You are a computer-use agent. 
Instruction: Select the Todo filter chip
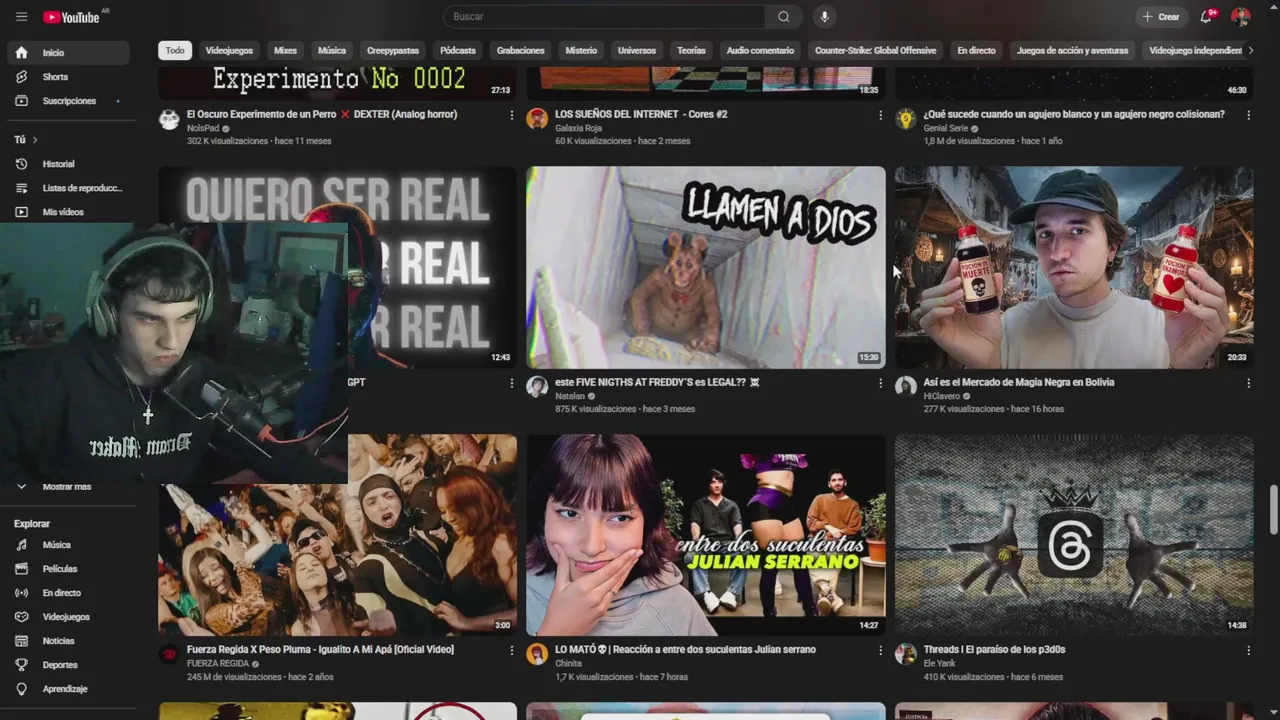(175, 50)
